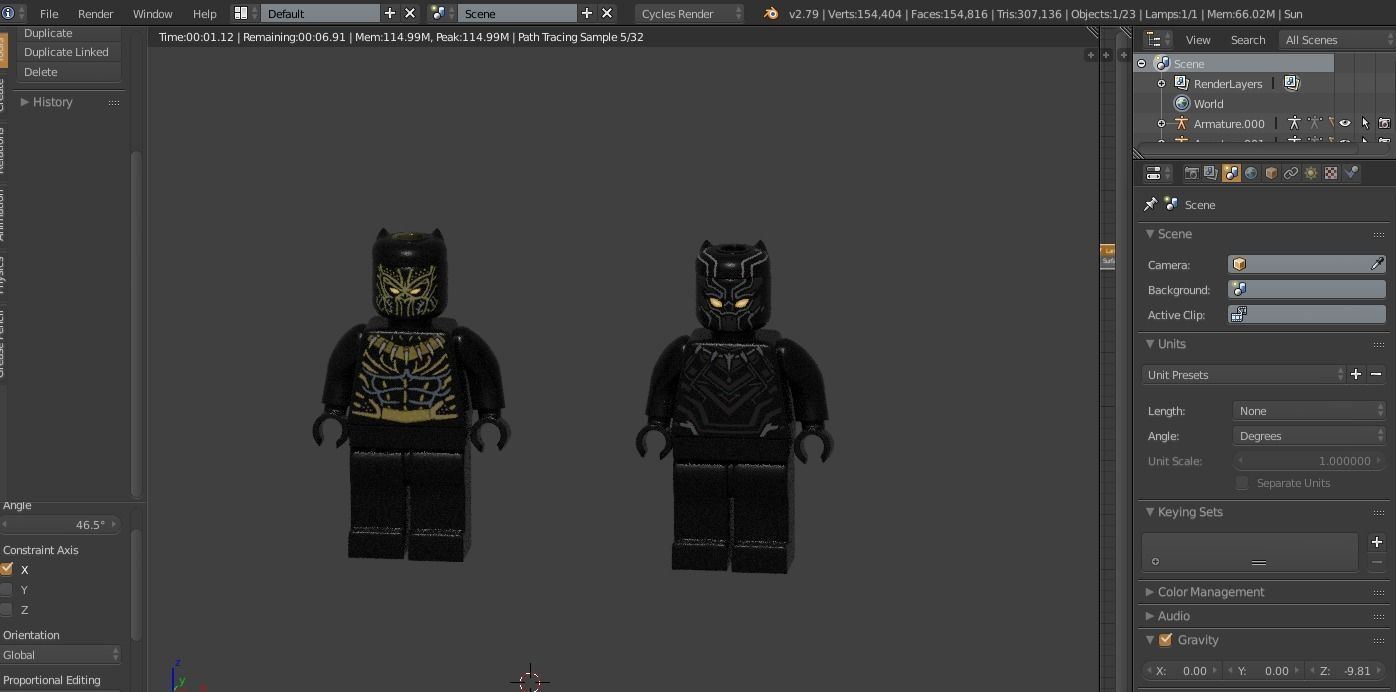Collapse the Scene tree node

(1142, 63)
